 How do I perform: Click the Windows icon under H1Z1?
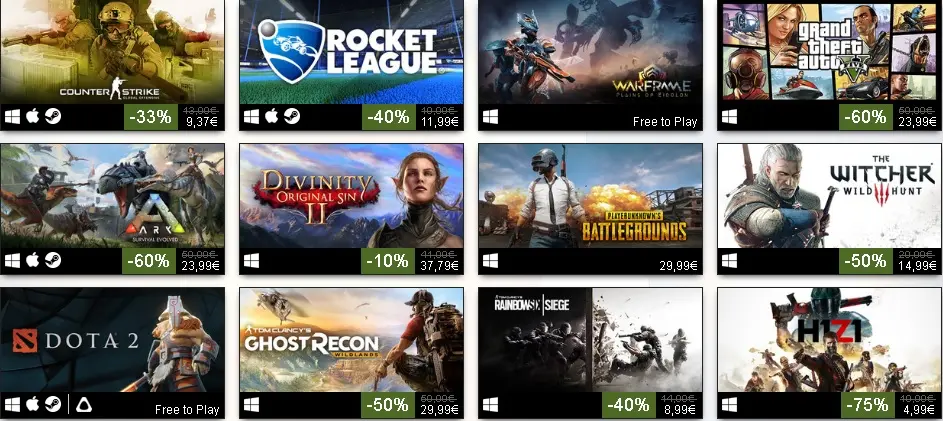coord(729,405)
